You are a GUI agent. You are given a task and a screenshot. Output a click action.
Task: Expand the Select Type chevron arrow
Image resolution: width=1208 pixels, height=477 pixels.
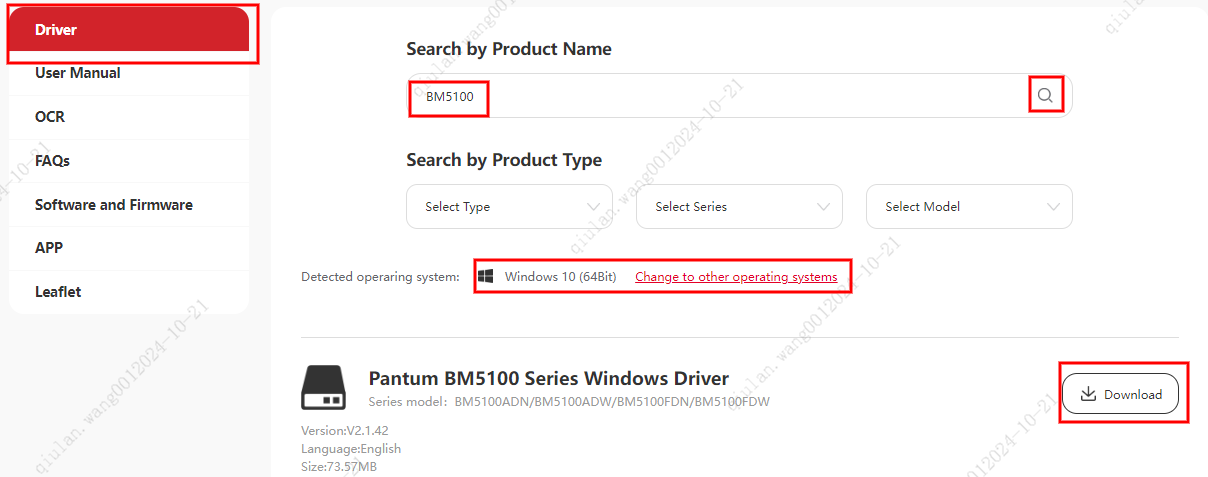tap(593, 207)
